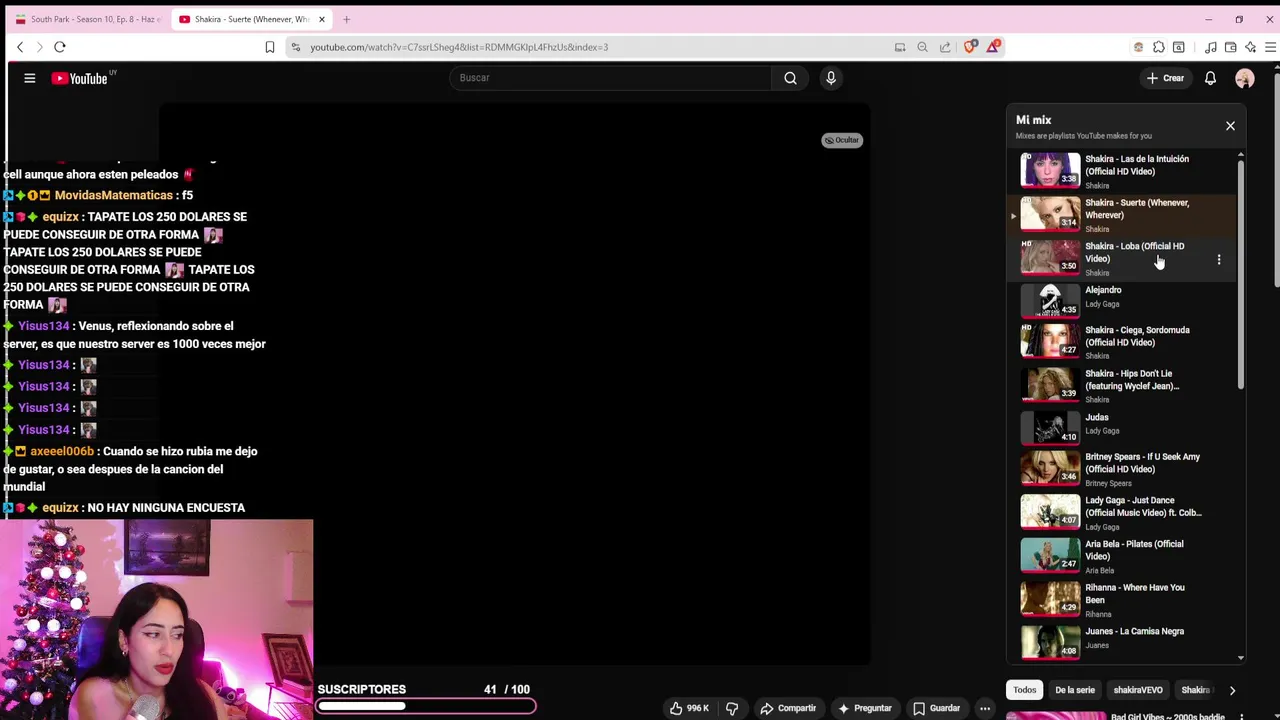Open more video actions ellipsis
This screenshot has width=1280, height=720.
985,708
